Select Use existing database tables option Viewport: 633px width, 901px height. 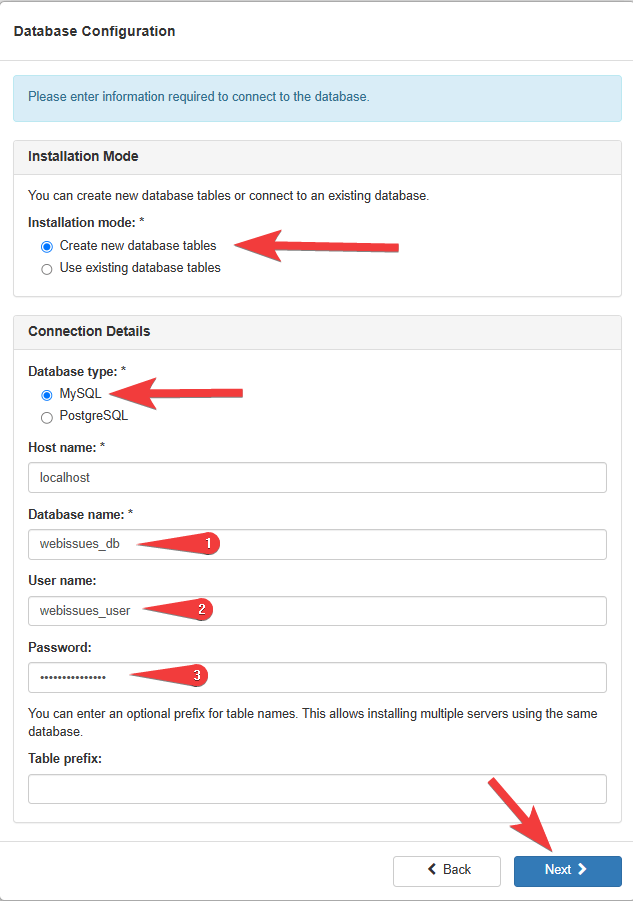[47, 269]
